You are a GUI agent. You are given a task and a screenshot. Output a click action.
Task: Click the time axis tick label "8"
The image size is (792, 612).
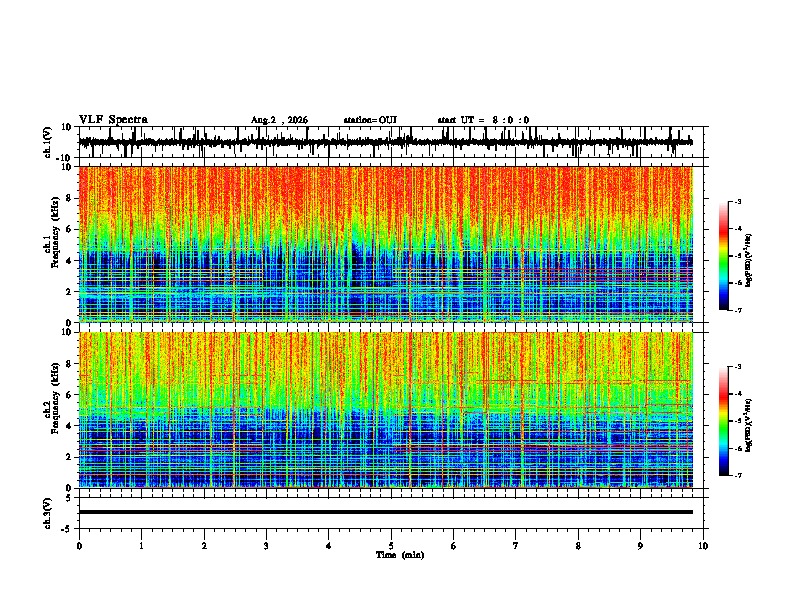578,546
